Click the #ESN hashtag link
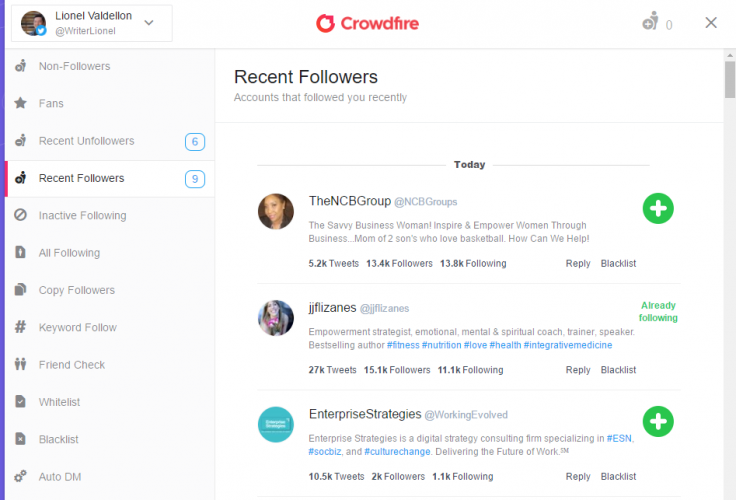Screen dimensions: 736x500 (619, 438)
